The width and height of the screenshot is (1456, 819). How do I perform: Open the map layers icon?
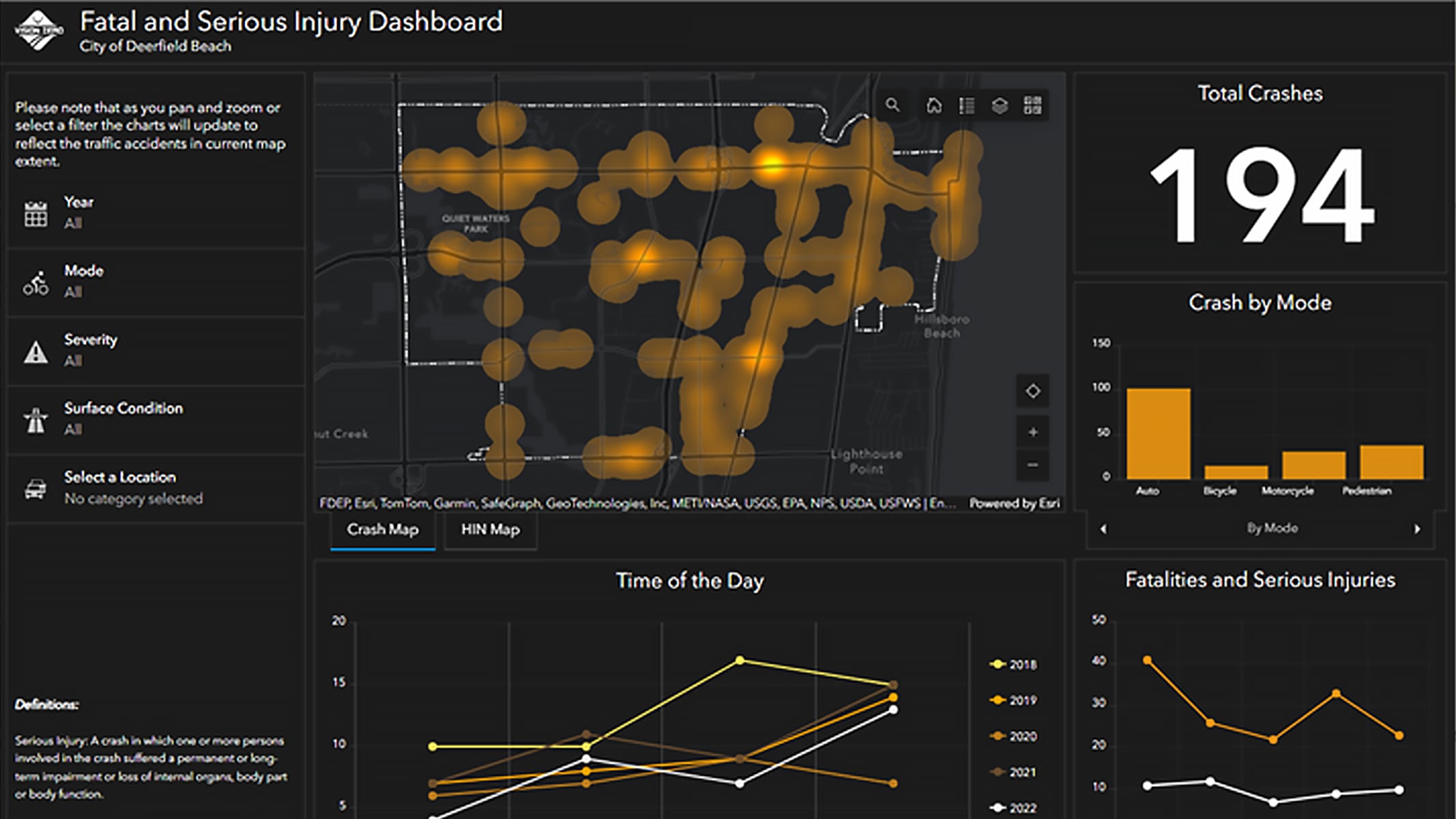click(x=1000, y=105)
